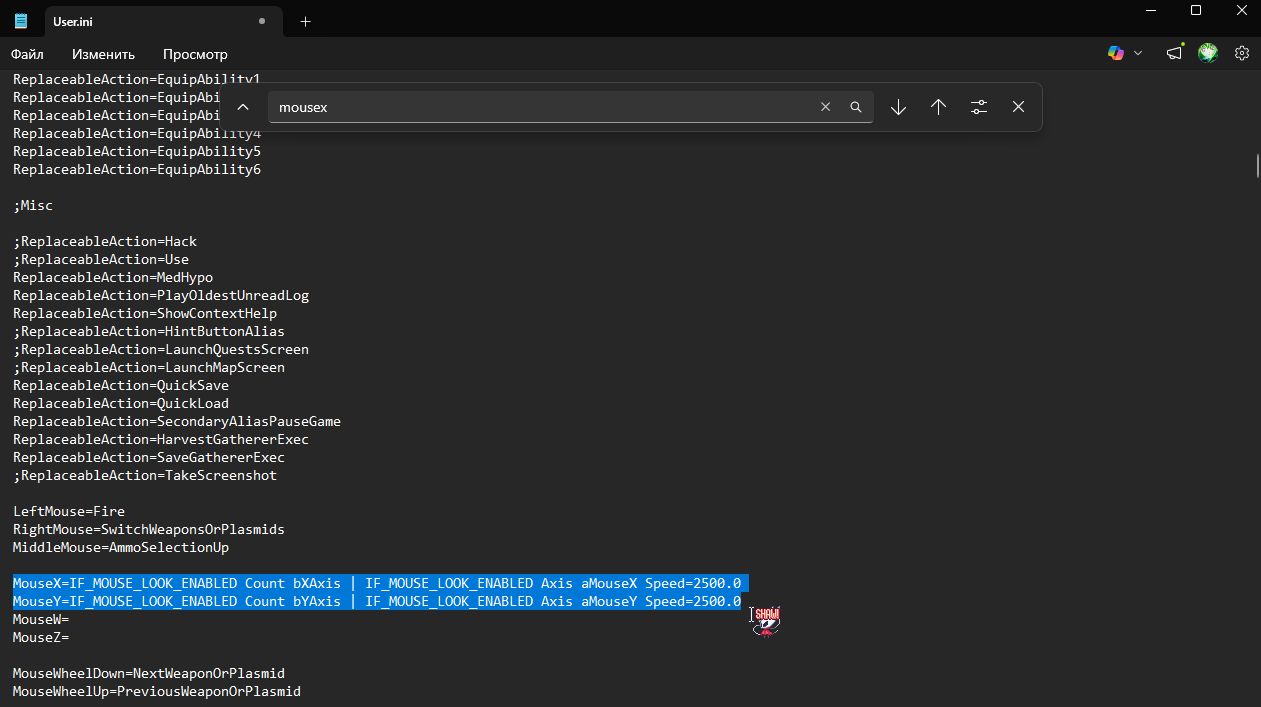Open find options sliders icon
The image size is (1261, 707).
pyautogui.click(x=979, y=107)
